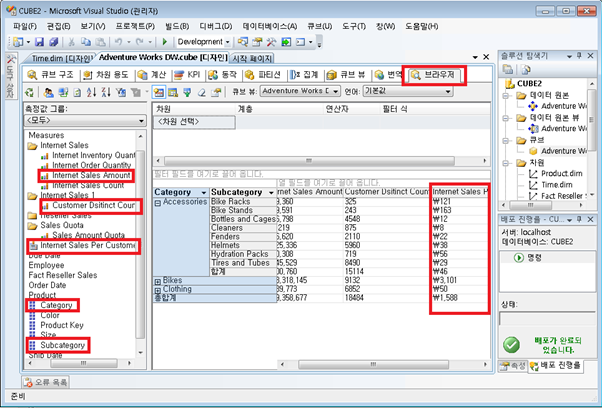The width and height of the screenshot is (602, 408).
Task: Click the Save All icon
Action: pyautogui.click(x=54, y=42)
